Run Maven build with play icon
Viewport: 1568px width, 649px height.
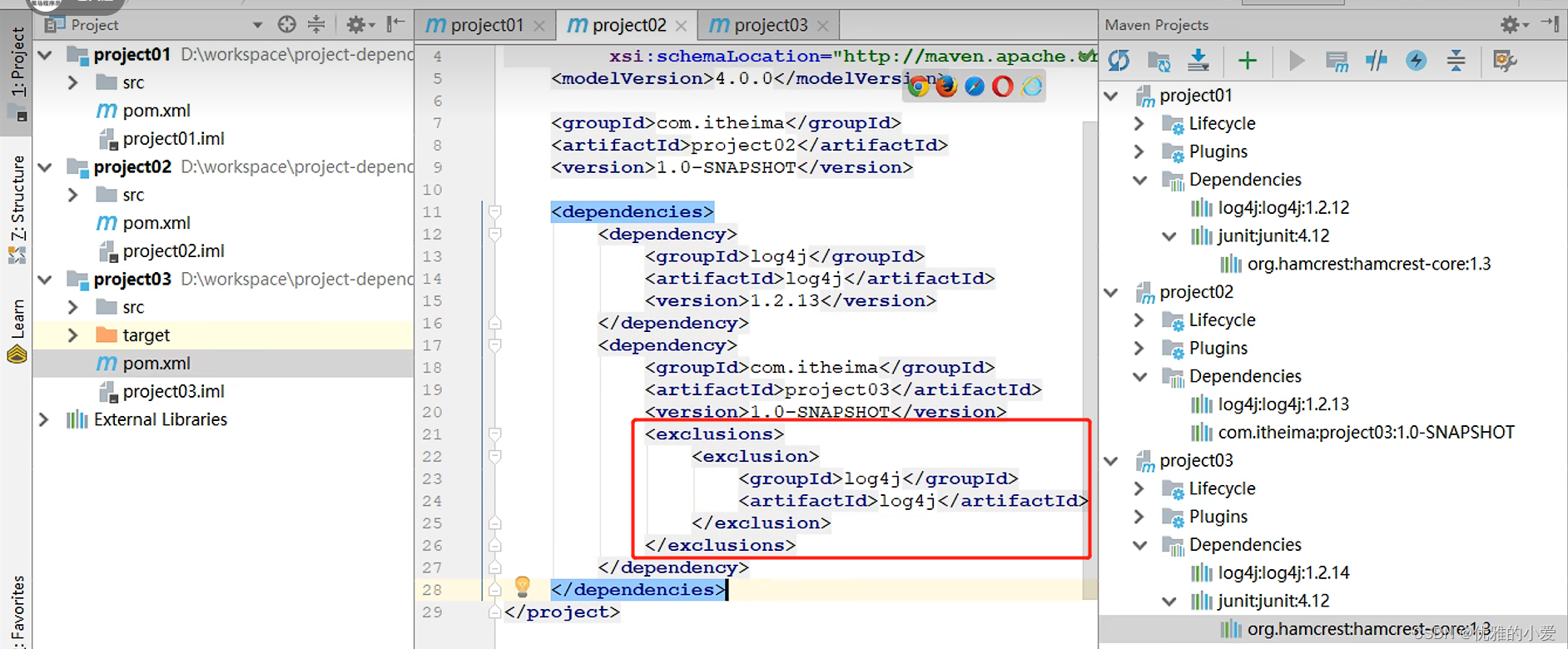(x=1296, y=61)
